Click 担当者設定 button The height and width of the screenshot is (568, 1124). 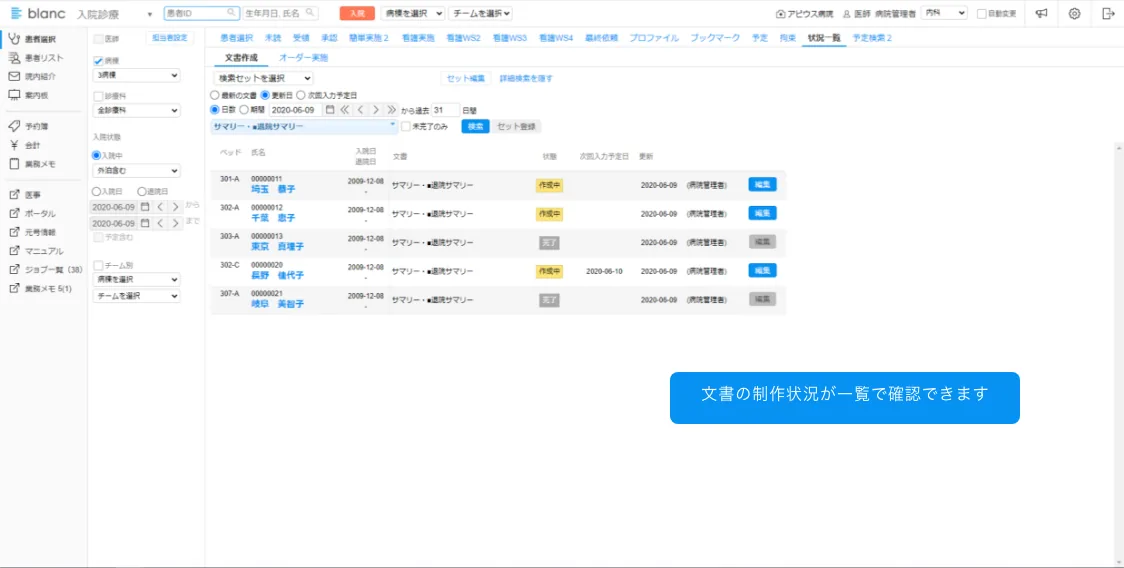170,38
